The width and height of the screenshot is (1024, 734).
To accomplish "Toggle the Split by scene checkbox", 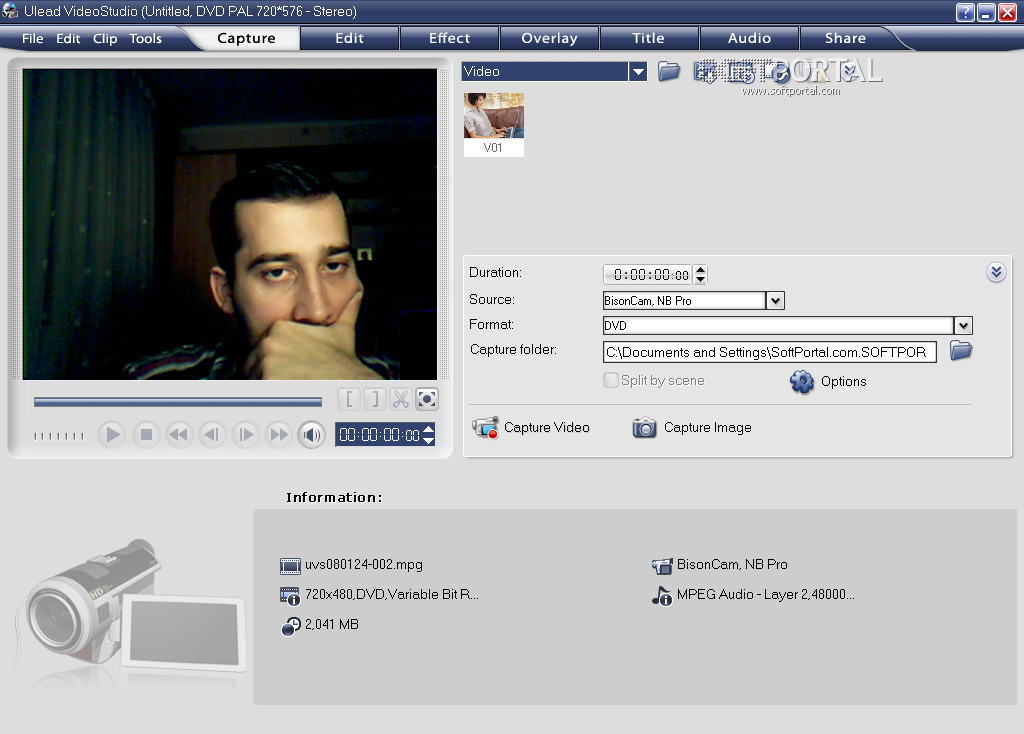I will 611,380.
